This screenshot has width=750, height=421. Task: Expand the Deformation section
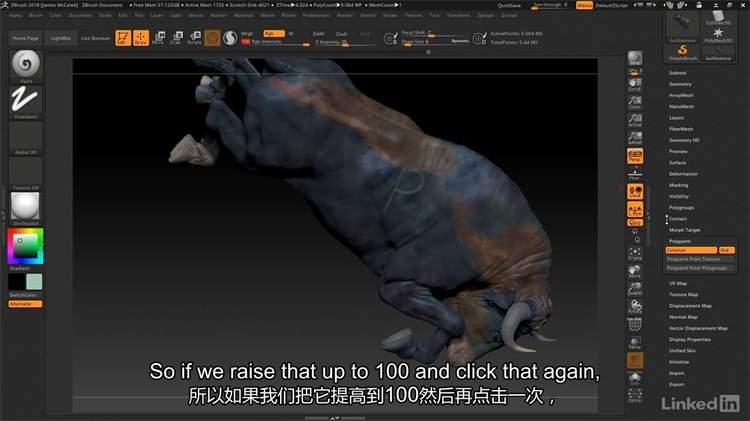coord(683,174)
